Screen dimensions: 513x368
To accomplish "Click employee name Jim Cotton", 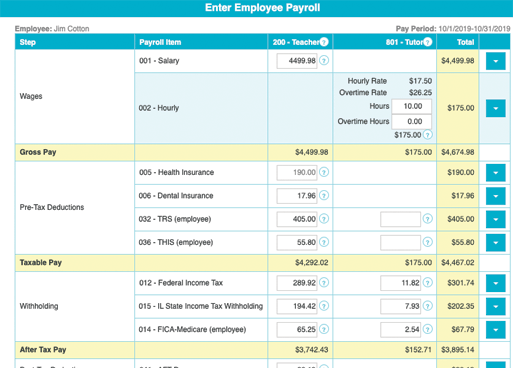I will 71,29.
